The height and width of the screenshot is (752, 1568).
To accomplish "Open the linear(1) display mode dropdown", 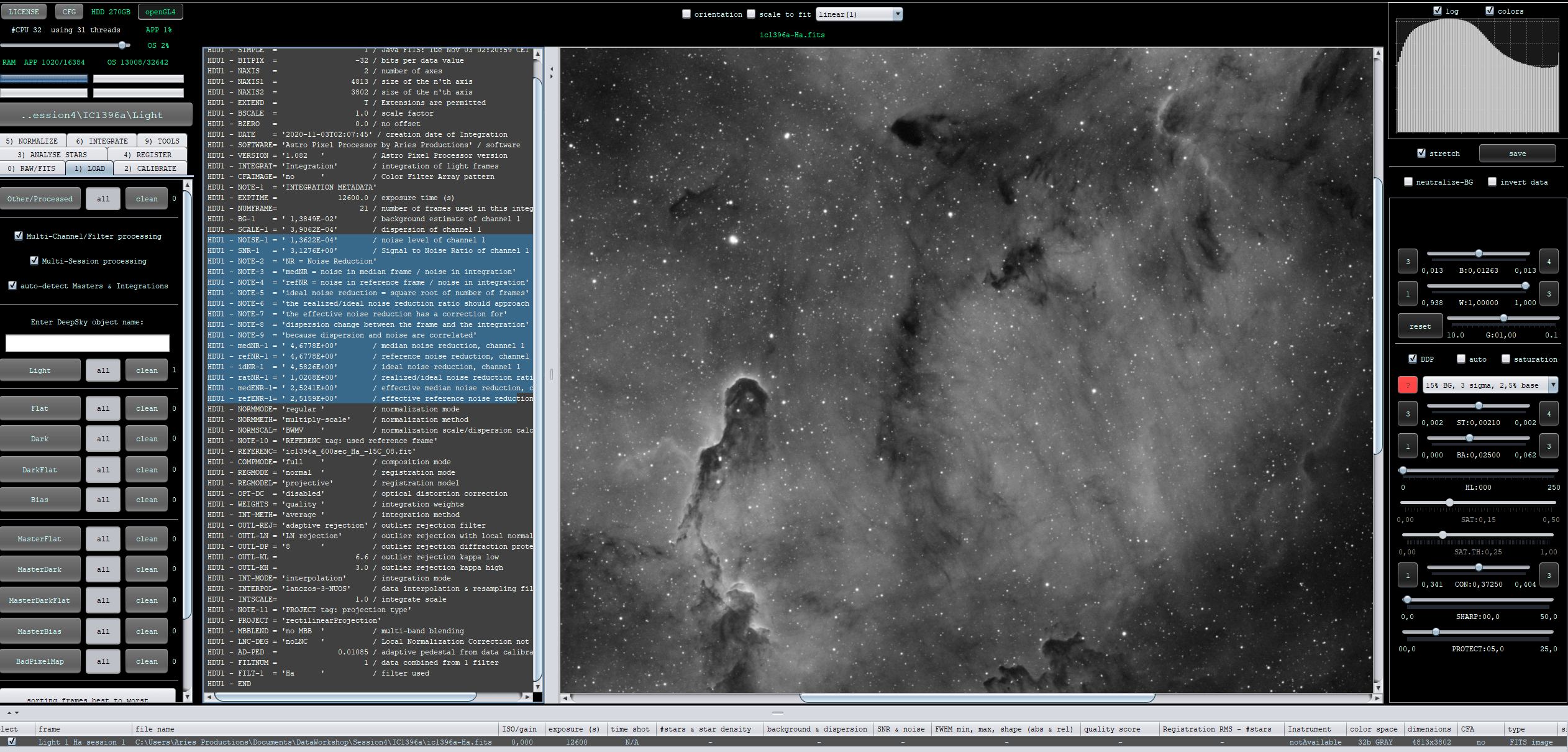I will click(859, 14).
